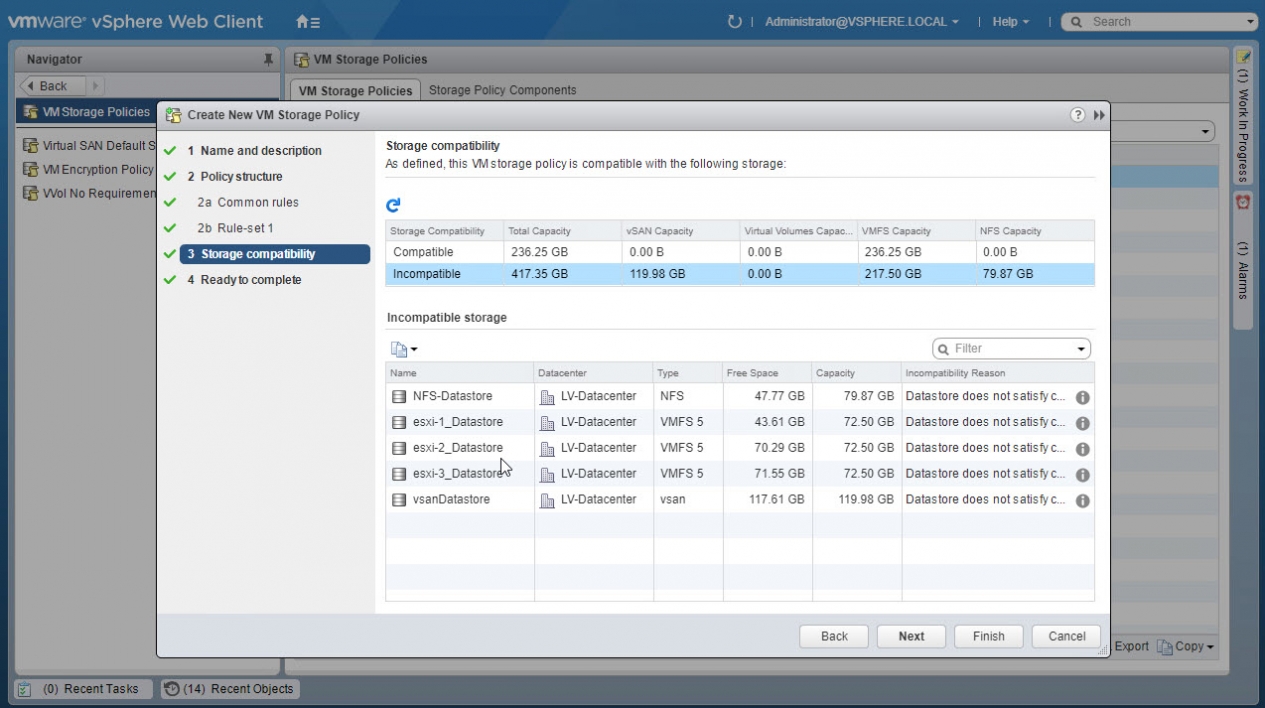Go to step 4 Ready to complete
The image size is (1265, 708).
pos(250,280)
